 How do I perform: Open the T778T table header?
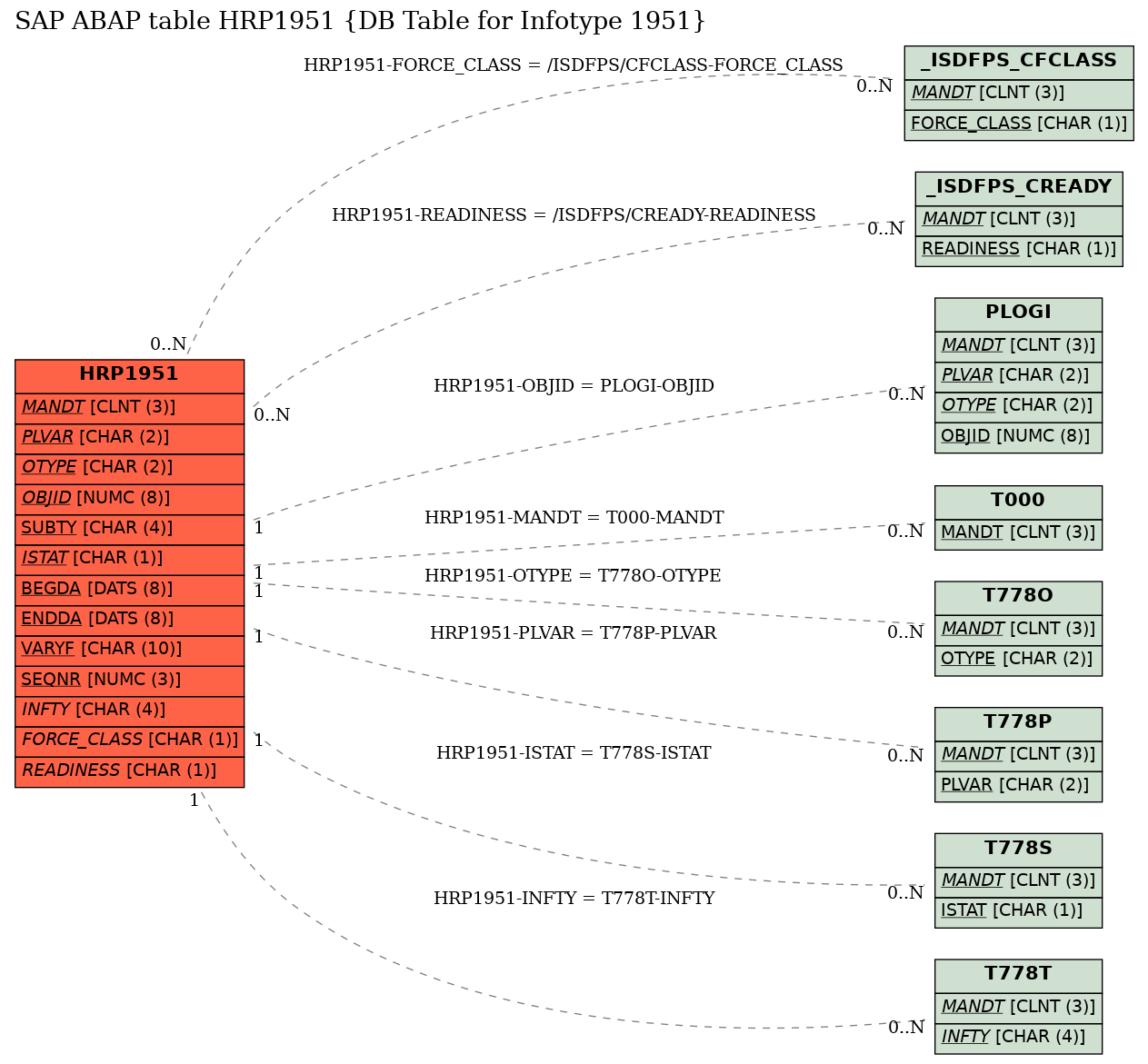(1018, 976)
